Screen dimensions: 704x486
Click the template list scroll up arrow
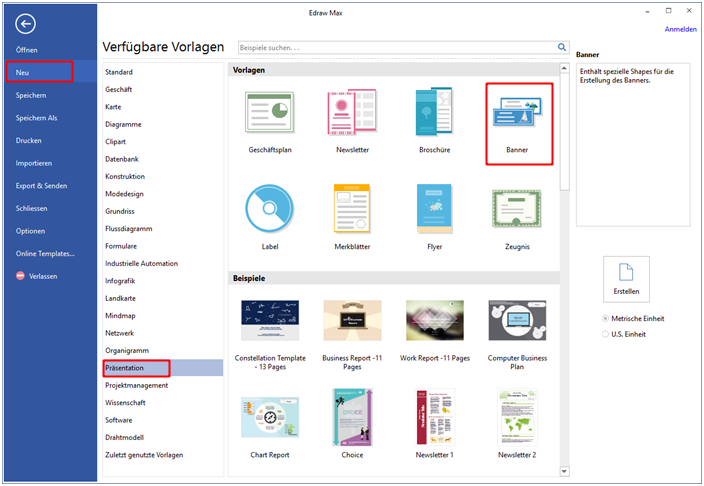point(564,68)
